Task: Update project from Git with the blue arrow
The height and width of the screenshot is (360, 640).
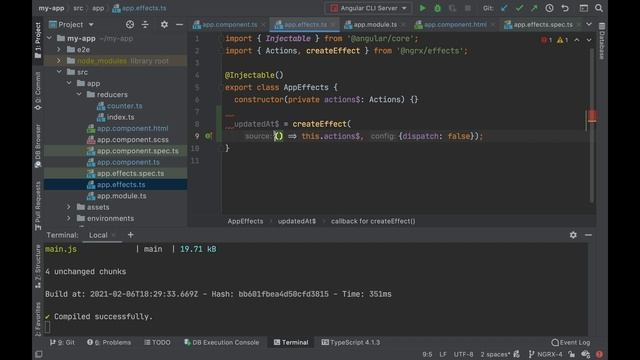Action: [504, 8]
